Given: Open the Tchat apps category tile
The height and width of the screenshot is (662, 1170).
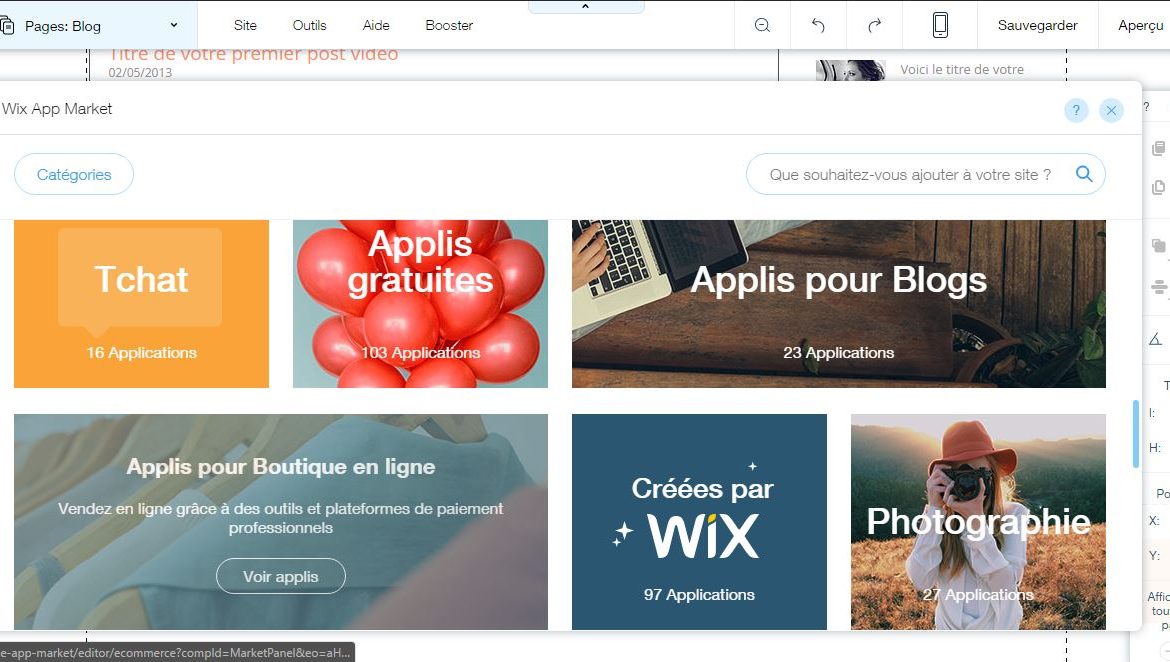Looking at the screenshot, I should pos(142,304).
